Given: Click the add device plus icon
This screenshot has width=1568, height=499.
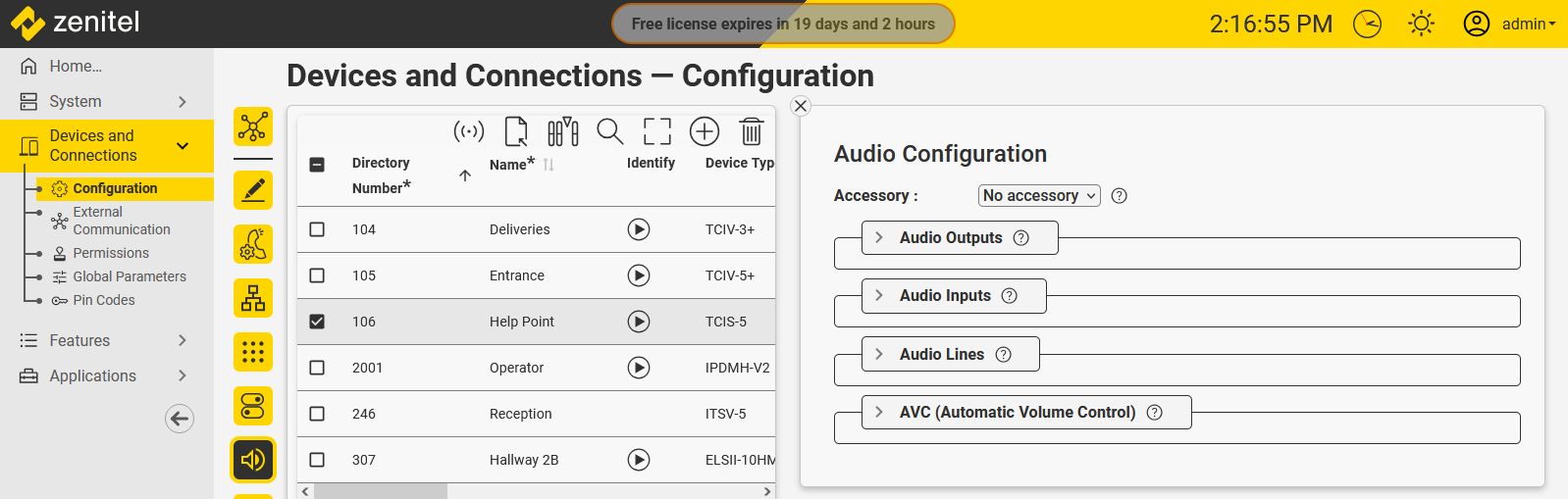Looking at the screenshot, I should [705, 131].
